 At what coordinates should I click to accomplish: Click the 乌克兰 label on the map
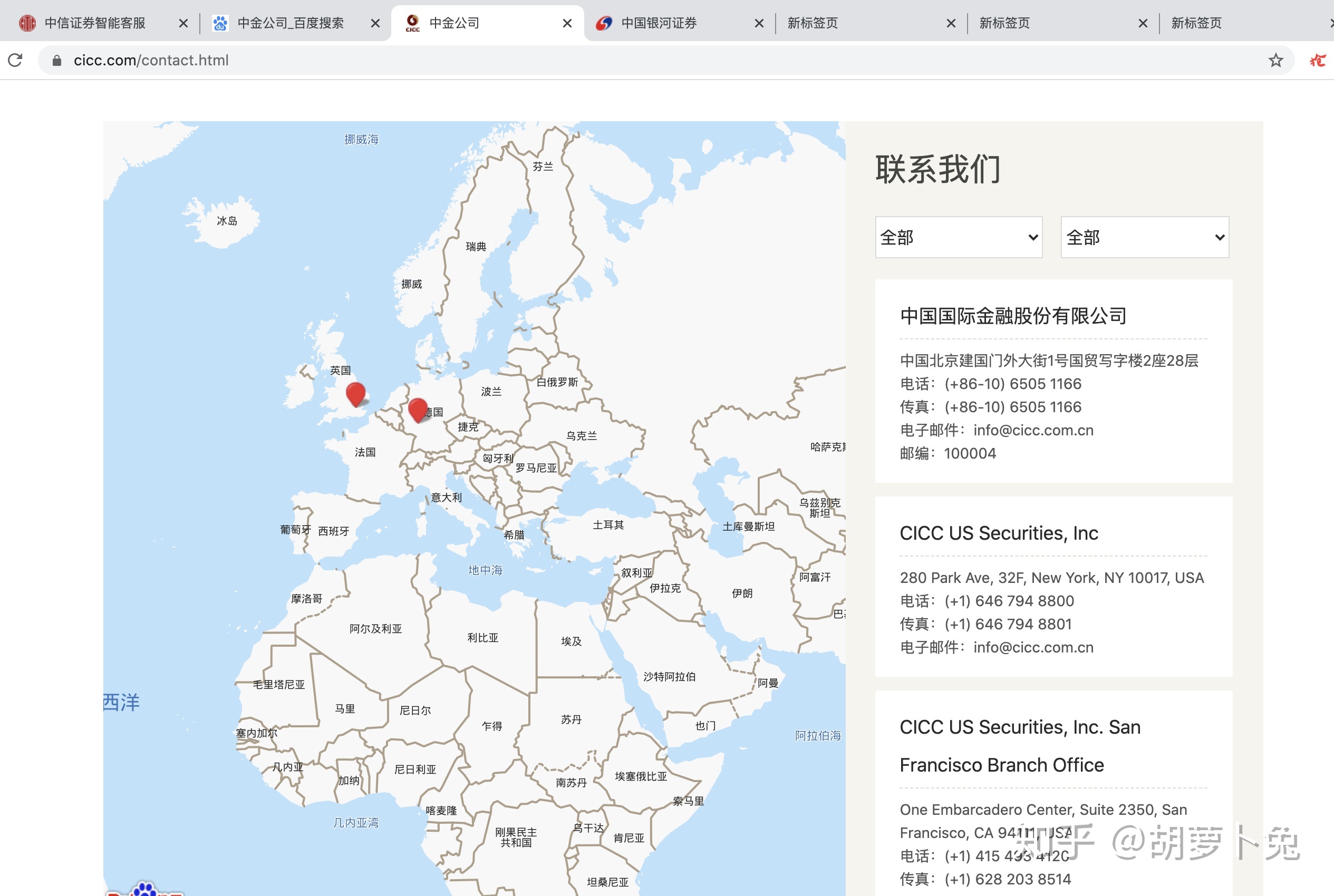point(581,435)
